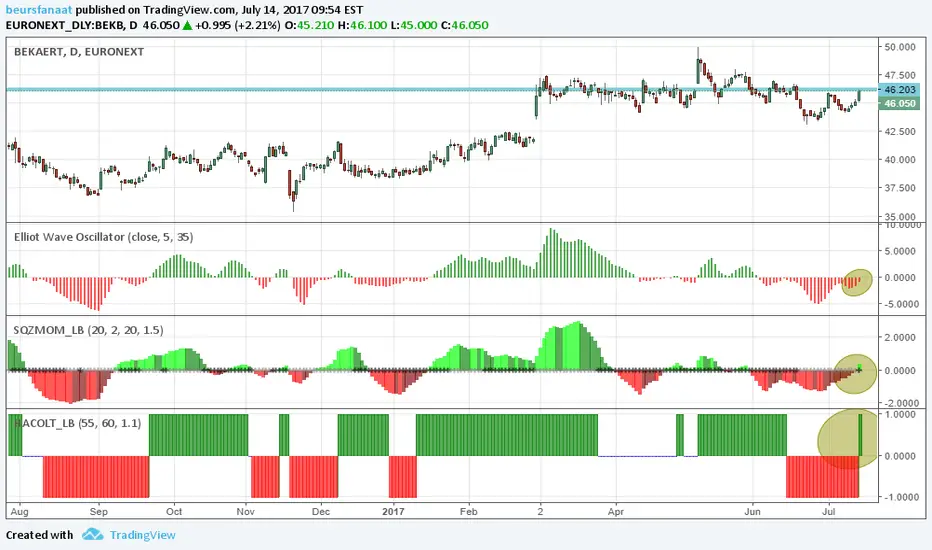Image resolution: width=932 pixels, height=550 pixels.
Task: Click the Aug label on the time axis
Action: 20,511
